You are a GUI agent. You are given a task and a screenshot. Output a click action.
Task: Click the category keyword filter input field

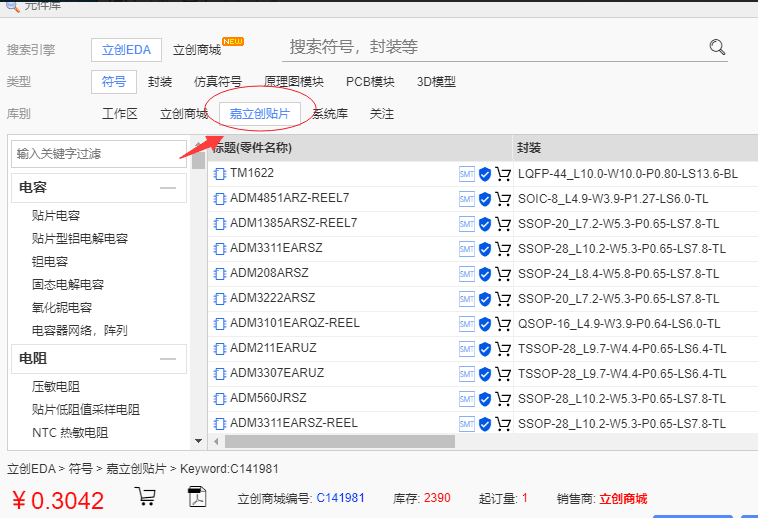tap(99, 154)
